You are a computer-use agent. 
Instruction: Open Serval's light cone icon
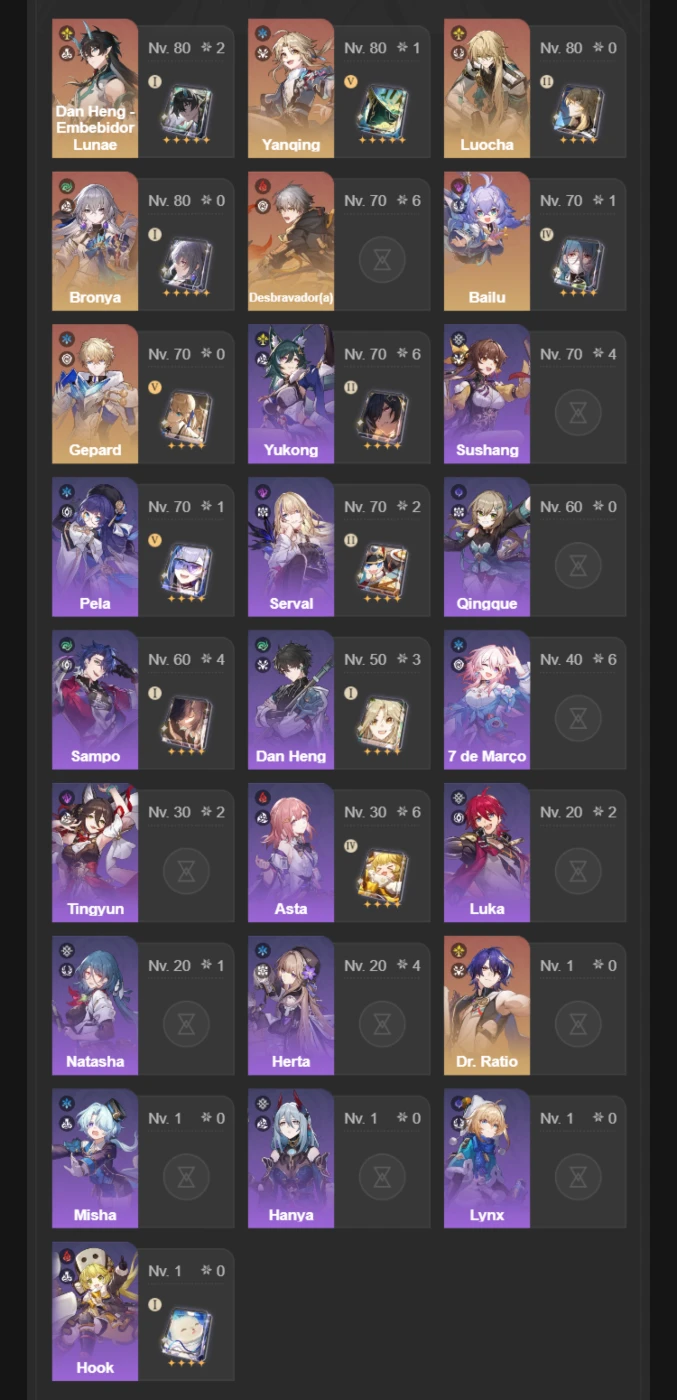[381, 568]
